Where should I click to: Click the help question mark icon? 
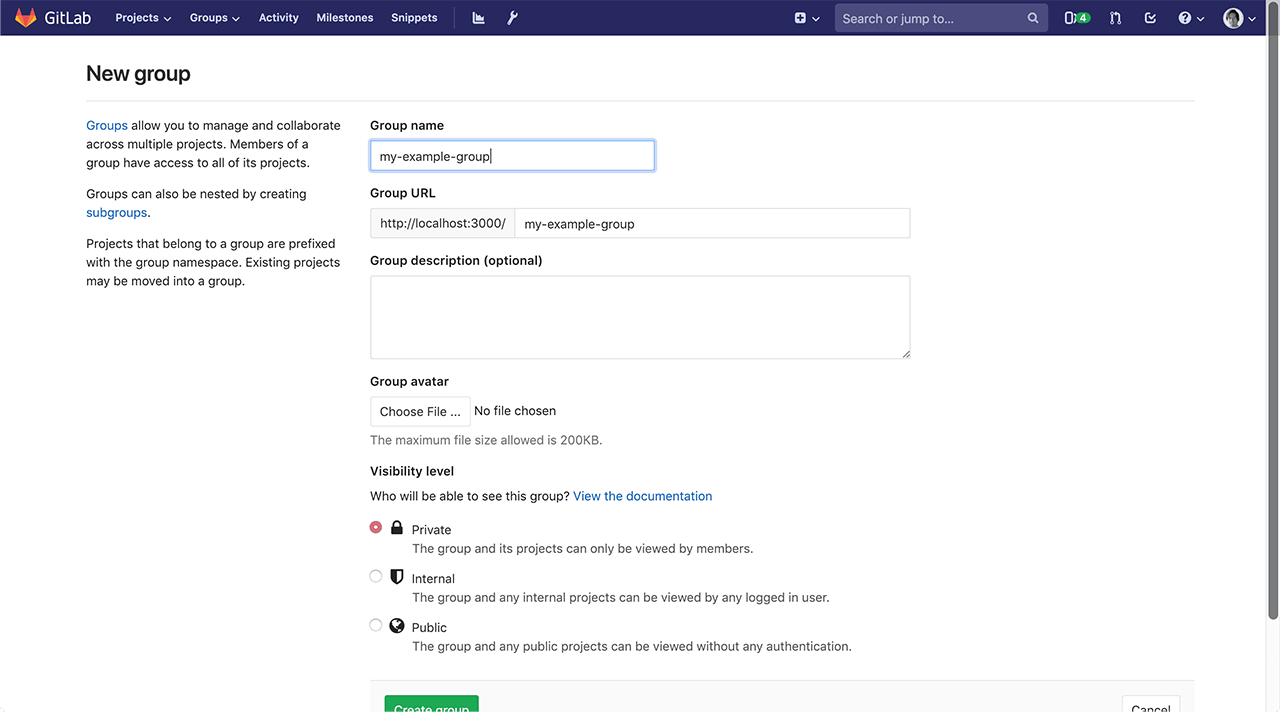(x=1186, y=17)
